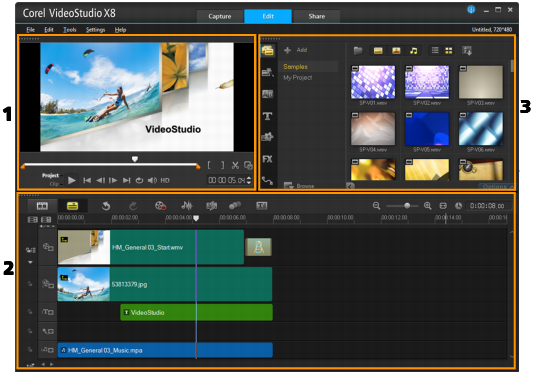Select the HM_General 03_Music.mpa audio clip
Viewport: 535px width, 387px height.
[165, 350]
